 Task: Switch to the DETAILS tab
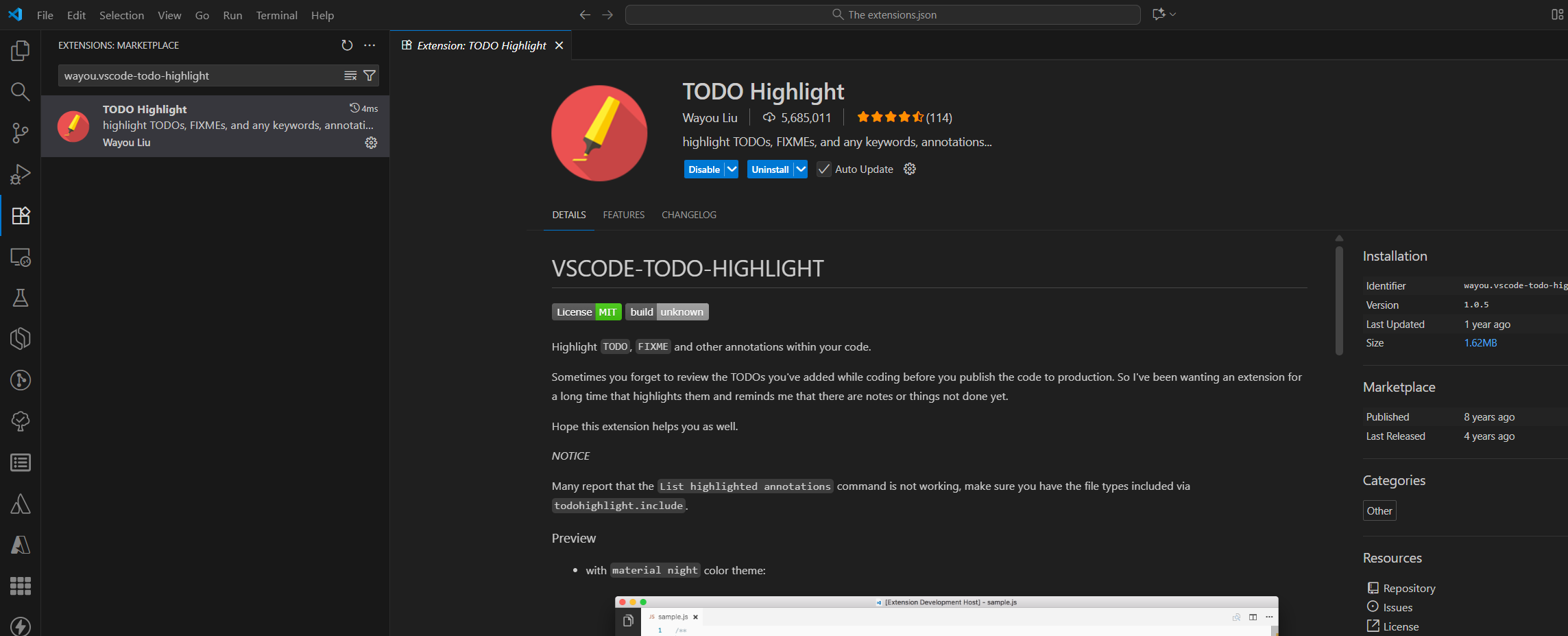point(569,215)
